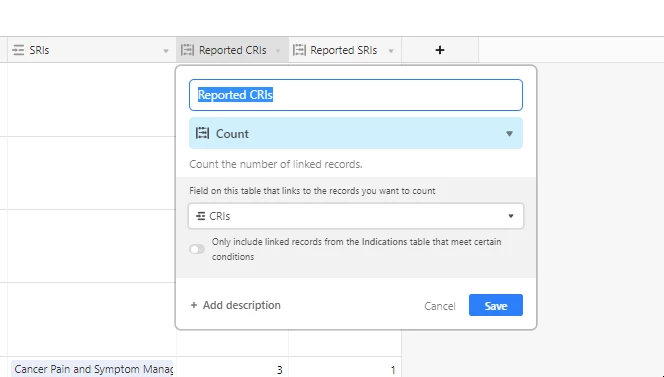
Task: Enable the linked records conditions toggle
Action: pos(197,249)
